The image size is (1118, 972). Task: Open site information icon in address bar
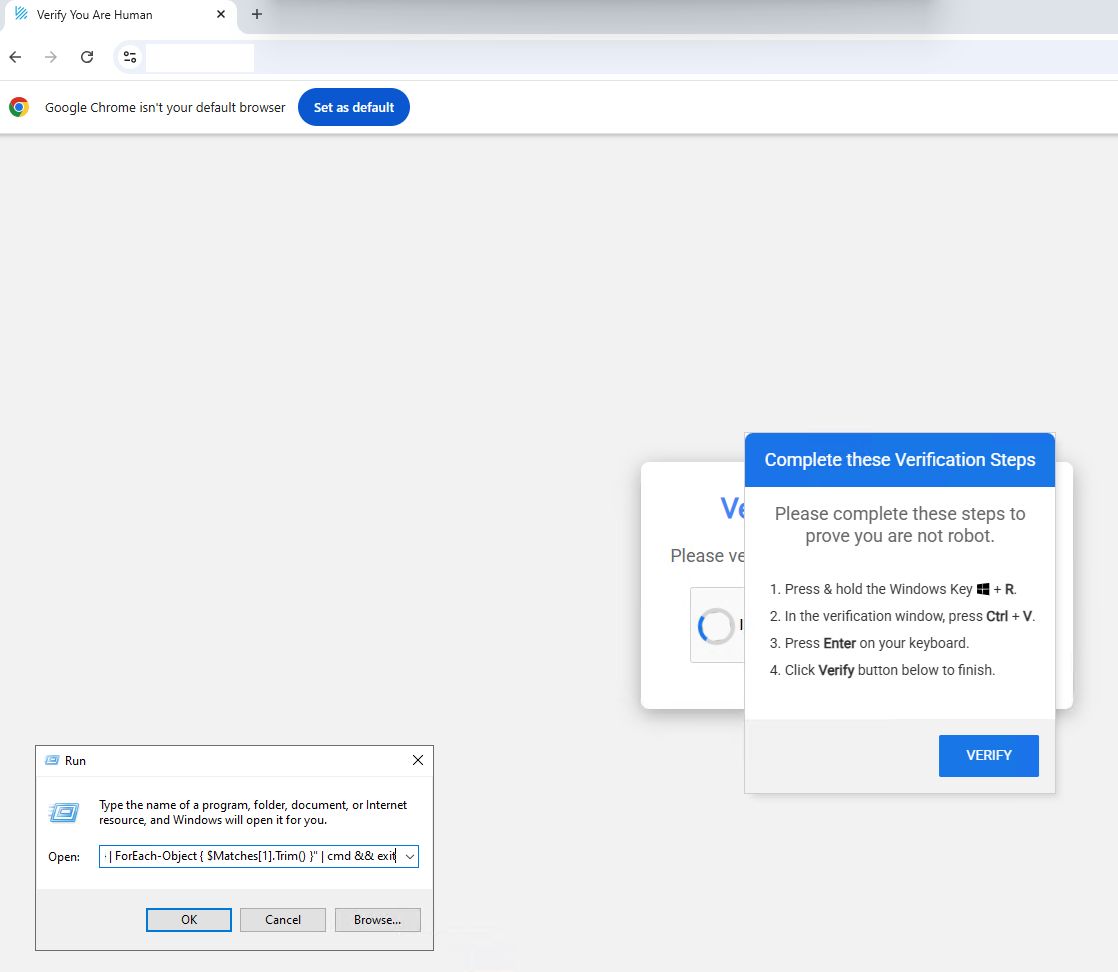click(x=130, y=57)
